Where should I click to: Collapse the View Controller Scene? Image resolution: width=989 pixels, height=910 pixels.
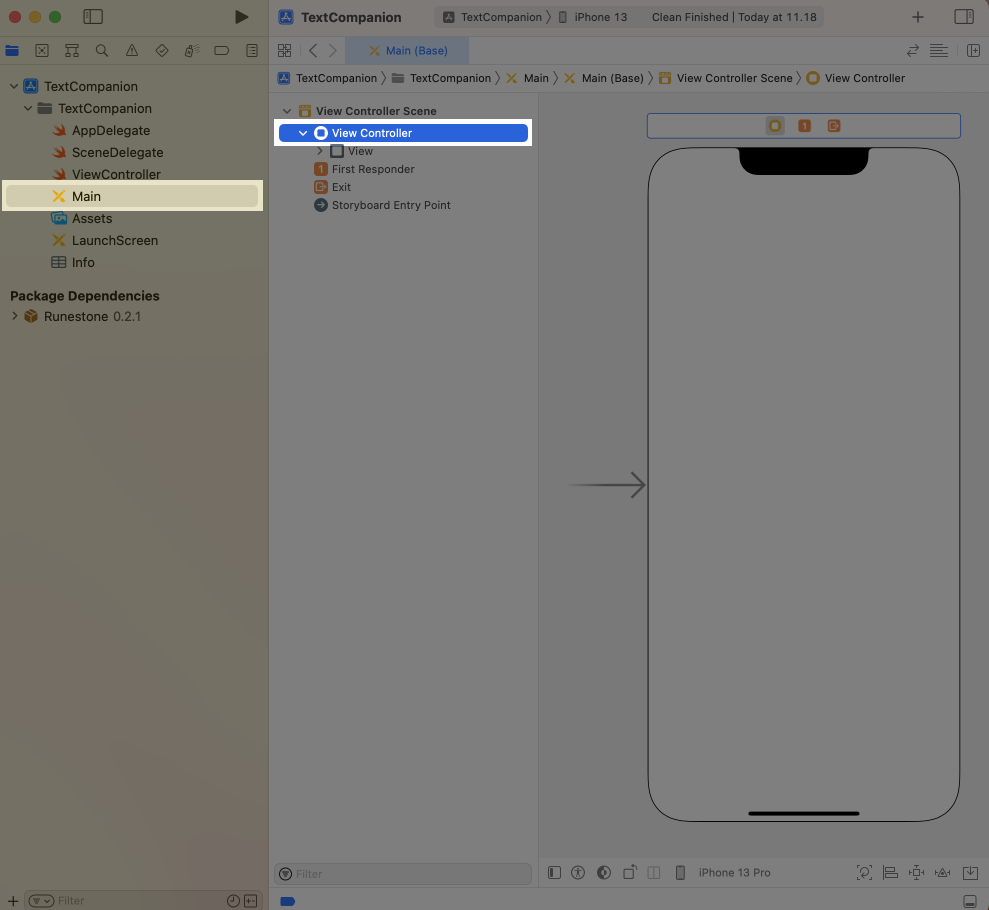pyautogui.click(x=287, y=111)
